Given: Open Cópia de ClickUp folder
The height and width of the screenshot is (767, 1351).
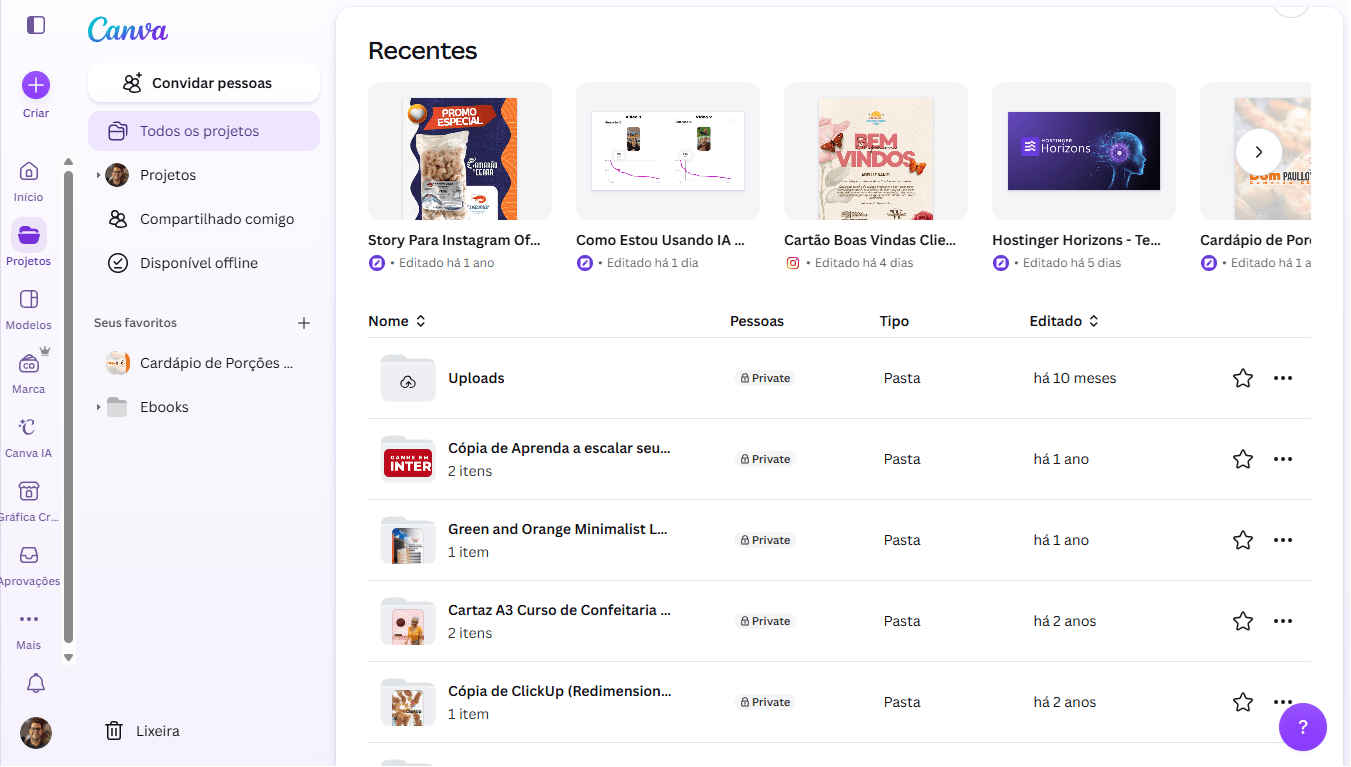Looking at the screenshot, I should click(x=560, y=691).
